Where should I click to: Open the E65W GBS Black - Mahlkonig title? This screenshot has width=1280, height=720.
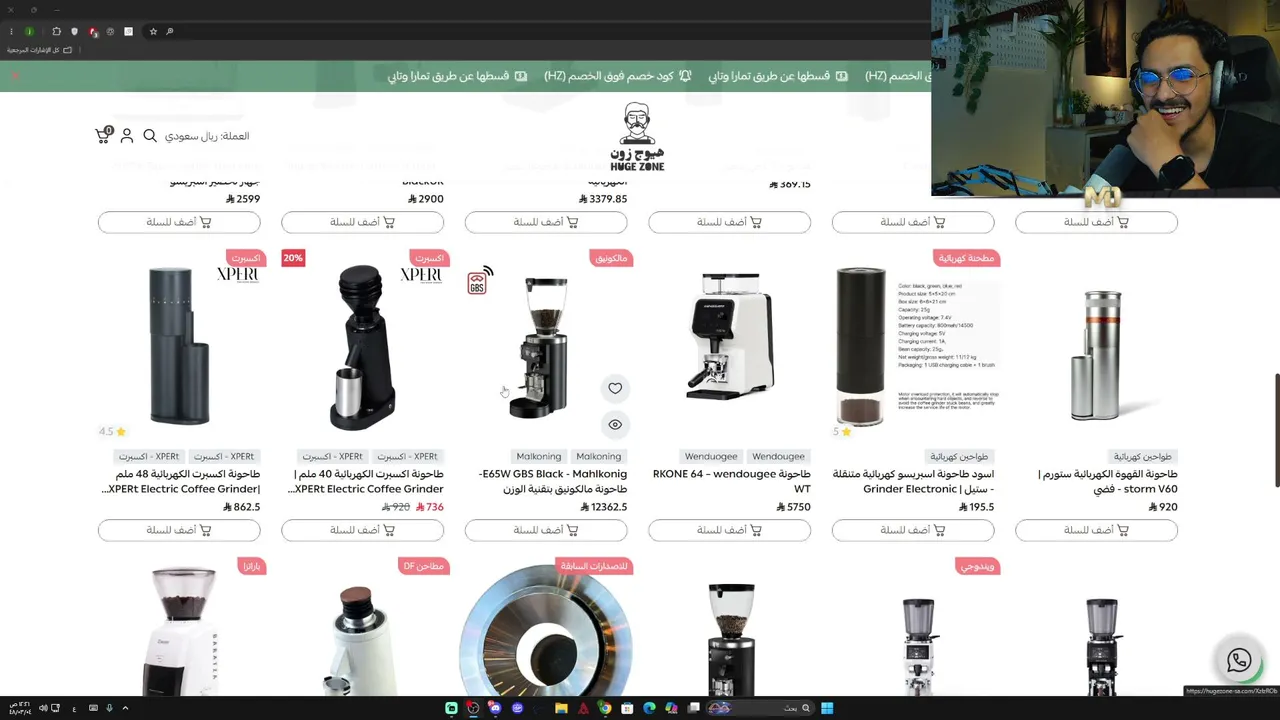(x=553, y=481)
